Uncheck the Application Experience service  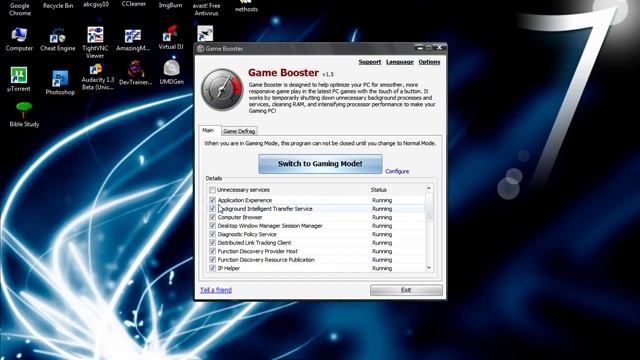click(x=212, y=200)
